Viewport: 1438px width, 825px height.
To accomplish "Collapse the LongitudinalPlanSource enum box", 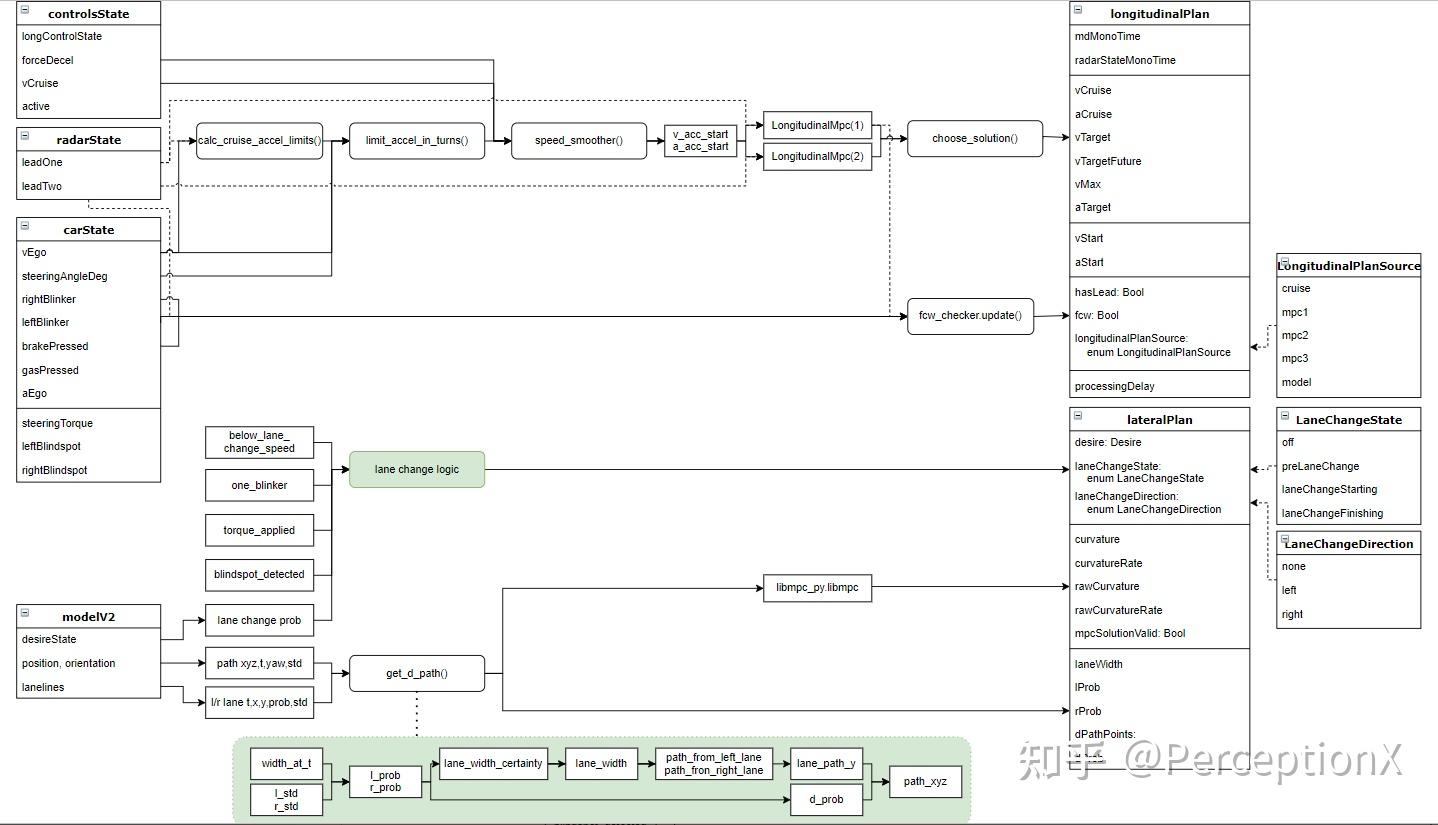I will coord(1285,262).
